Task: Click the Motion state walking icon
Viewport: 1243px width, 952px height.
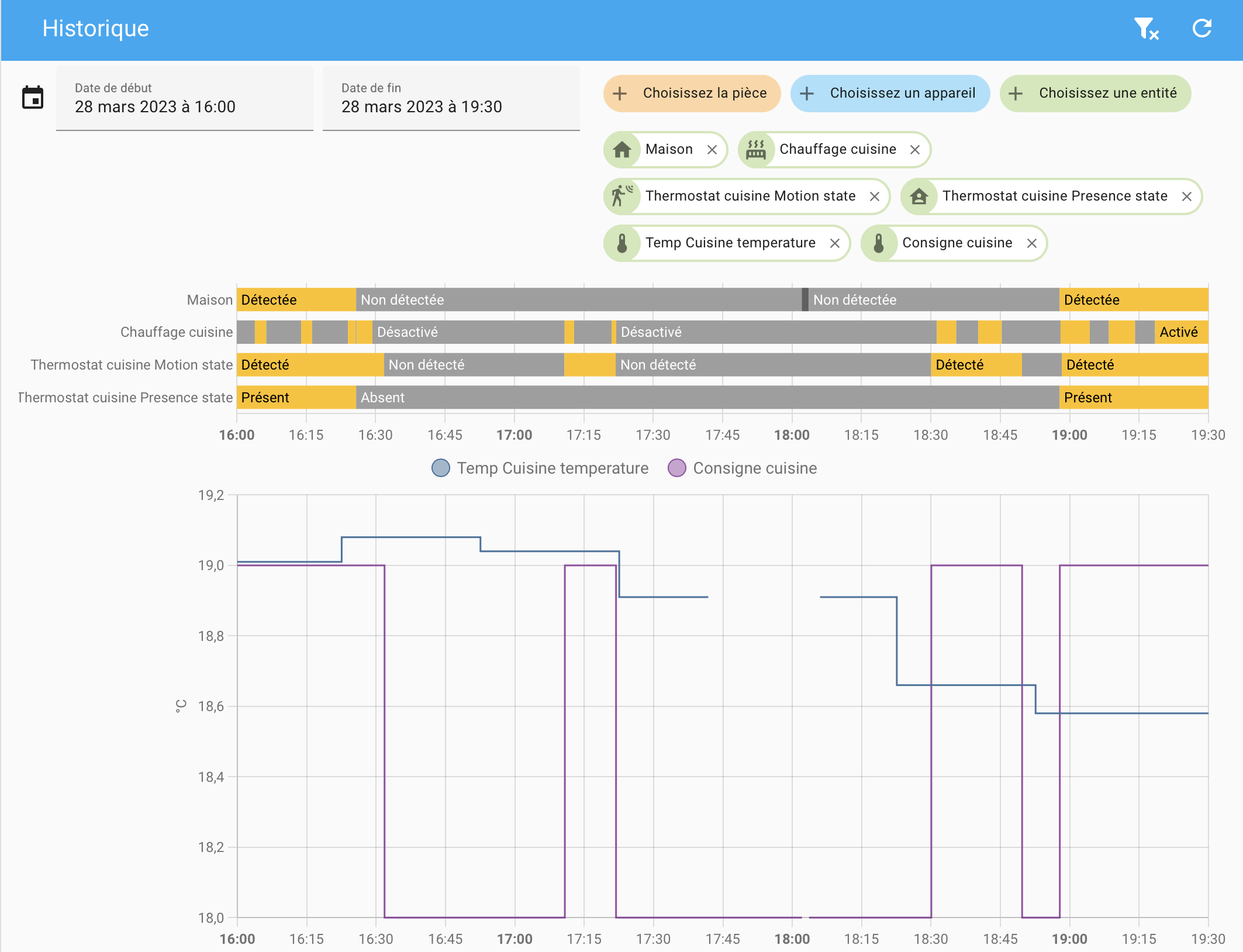Action: click(x=621, y=196)
